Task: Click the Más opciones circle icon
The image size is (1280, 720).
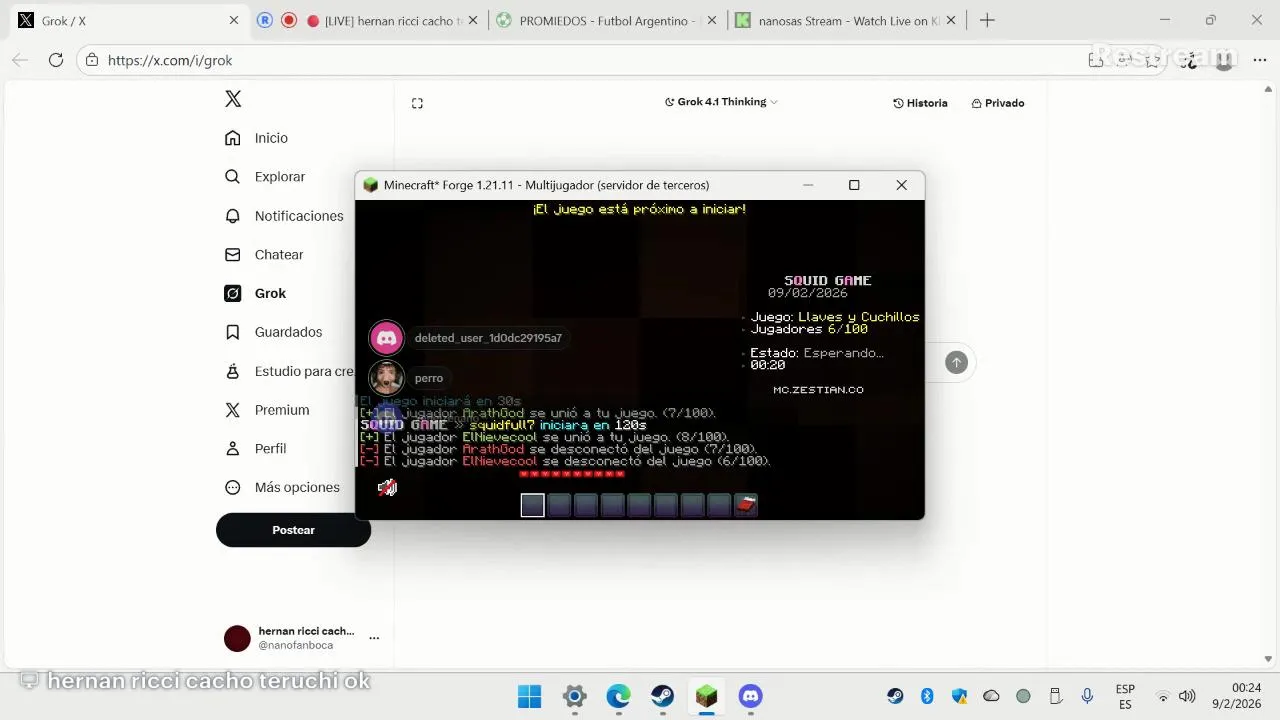Action: tap(233, 488)
